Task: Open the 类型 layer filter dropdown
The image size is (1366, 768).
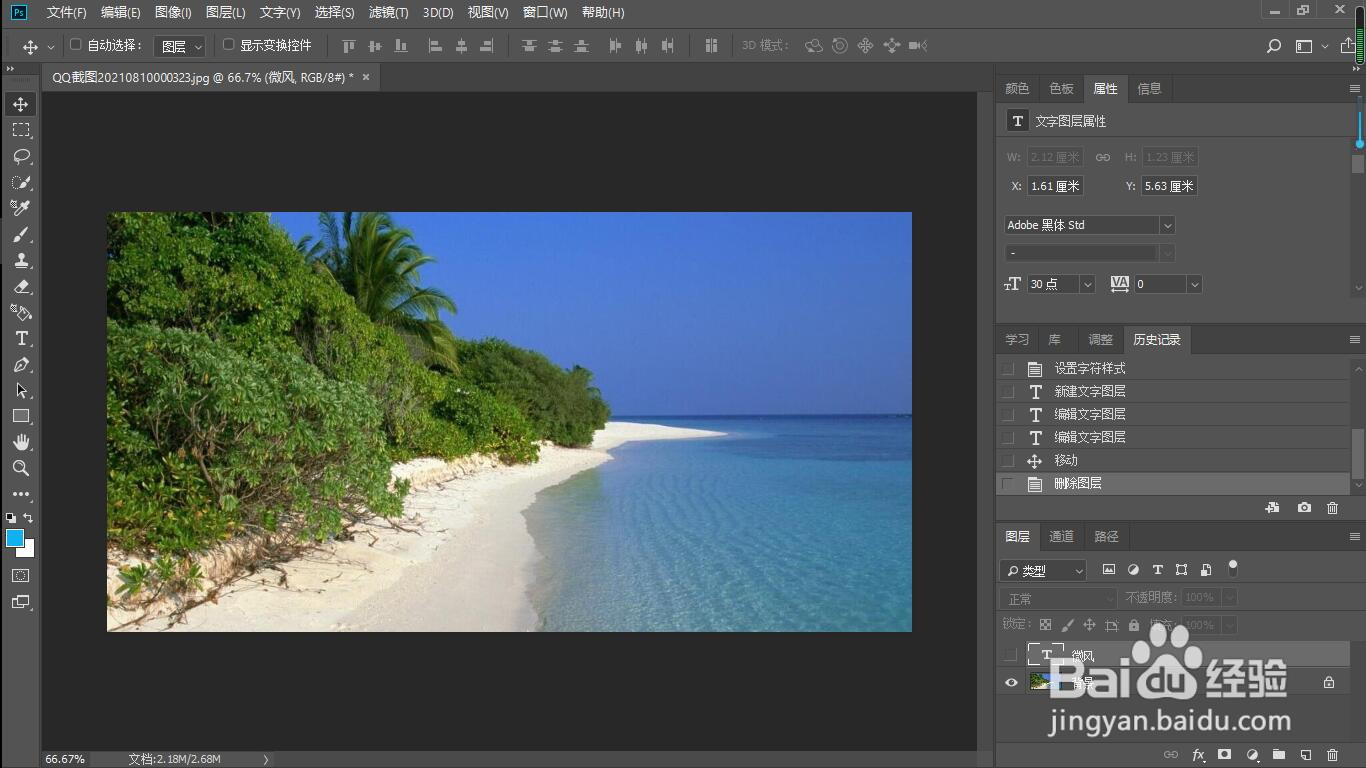Action: coord(1043,570)
